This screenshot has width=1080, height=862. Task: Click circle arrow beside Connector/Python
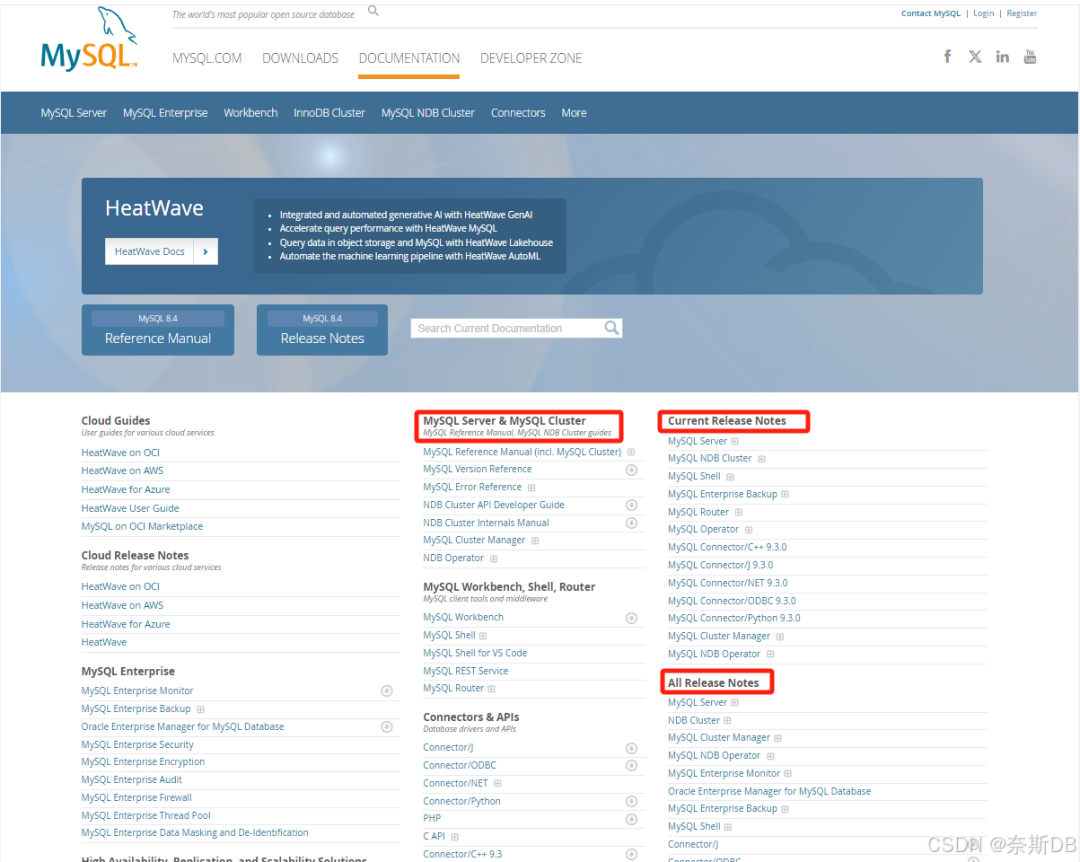click(631, 801)
